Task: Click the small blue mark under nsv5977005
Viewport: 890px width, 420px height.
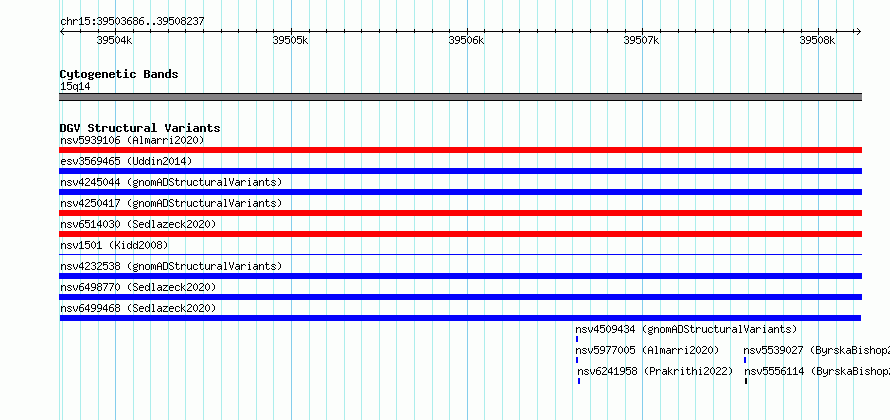Action: click(x=577, y=360)
